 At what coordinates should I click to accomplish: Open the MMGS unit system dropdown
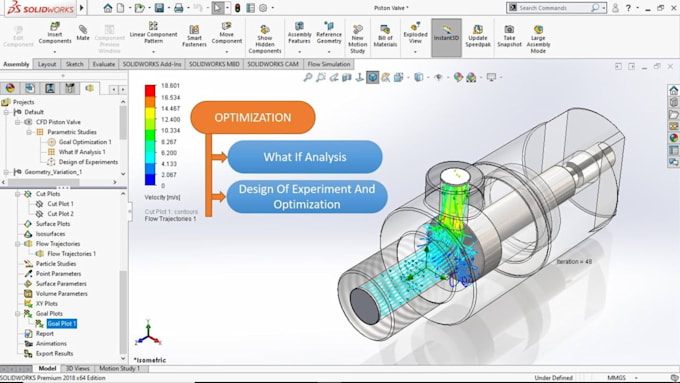point(621,378)
